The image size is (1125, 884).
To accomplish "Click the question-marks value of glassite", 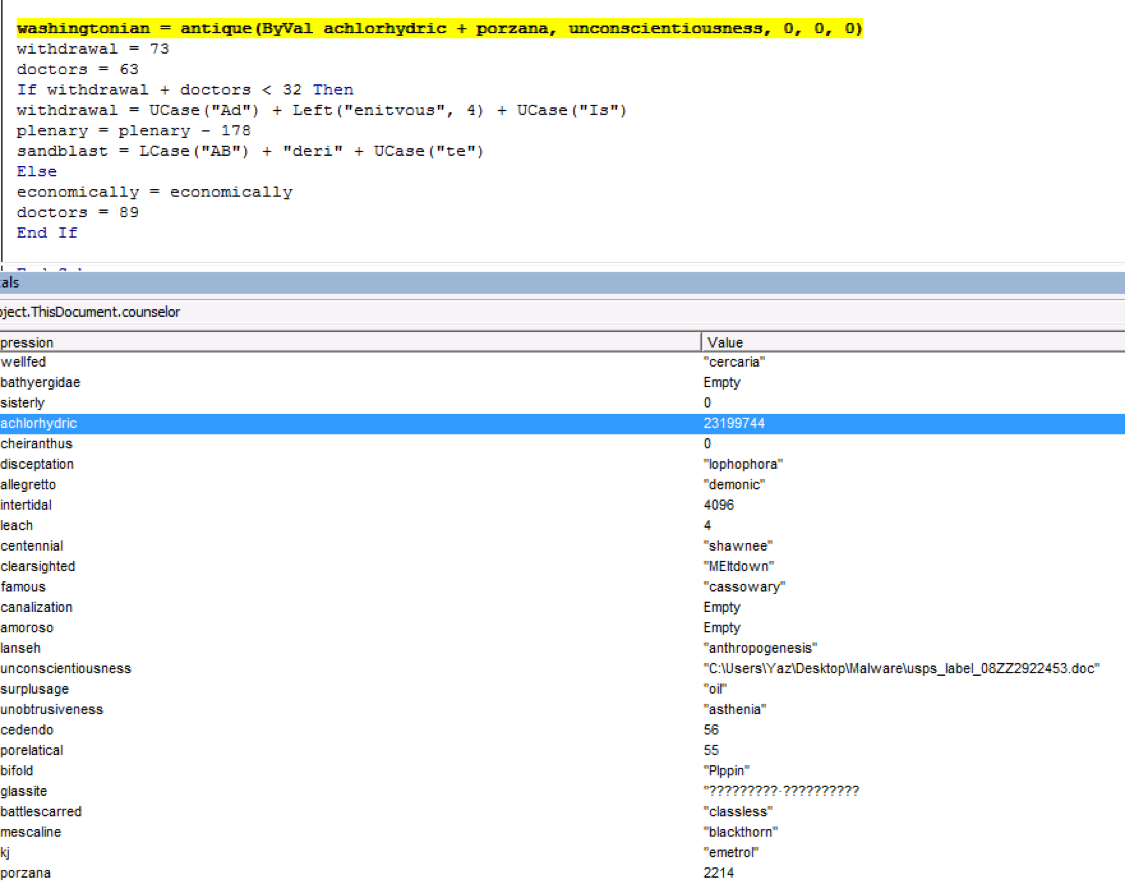I will click(781, 791).
